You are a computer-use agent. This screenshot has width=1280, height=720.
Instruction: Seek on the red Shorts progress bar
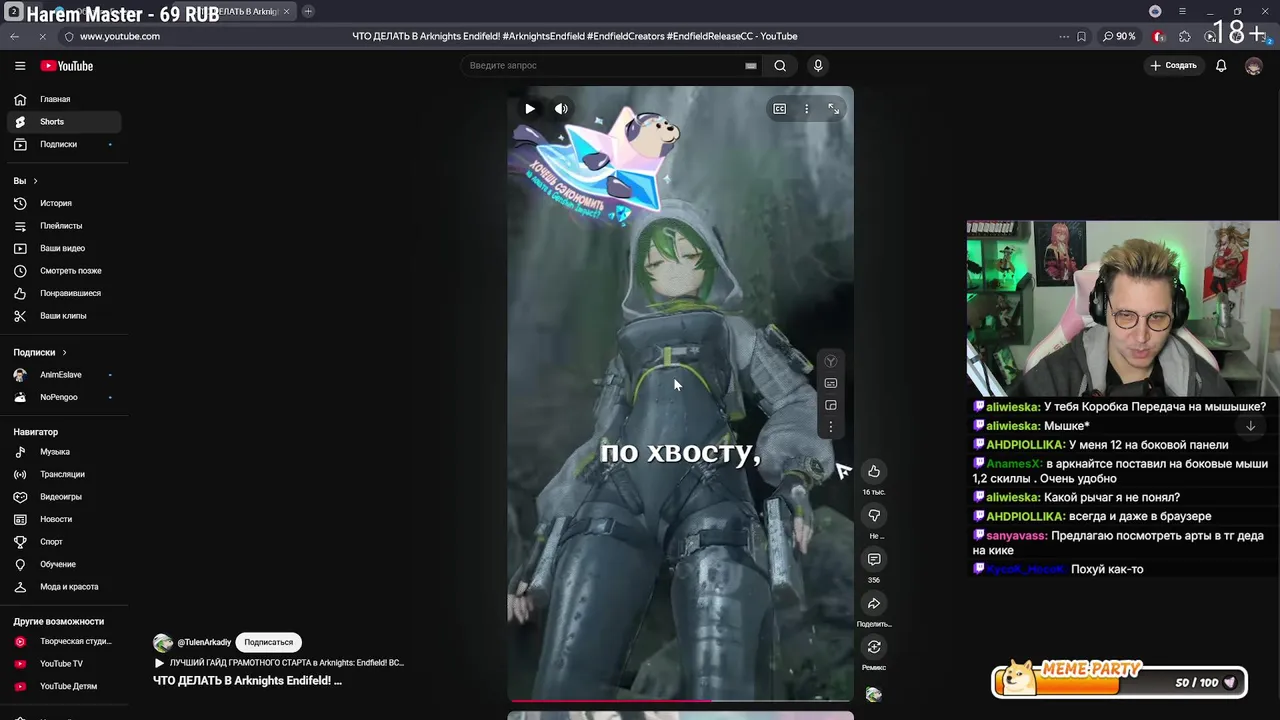(x=680, y=701)
